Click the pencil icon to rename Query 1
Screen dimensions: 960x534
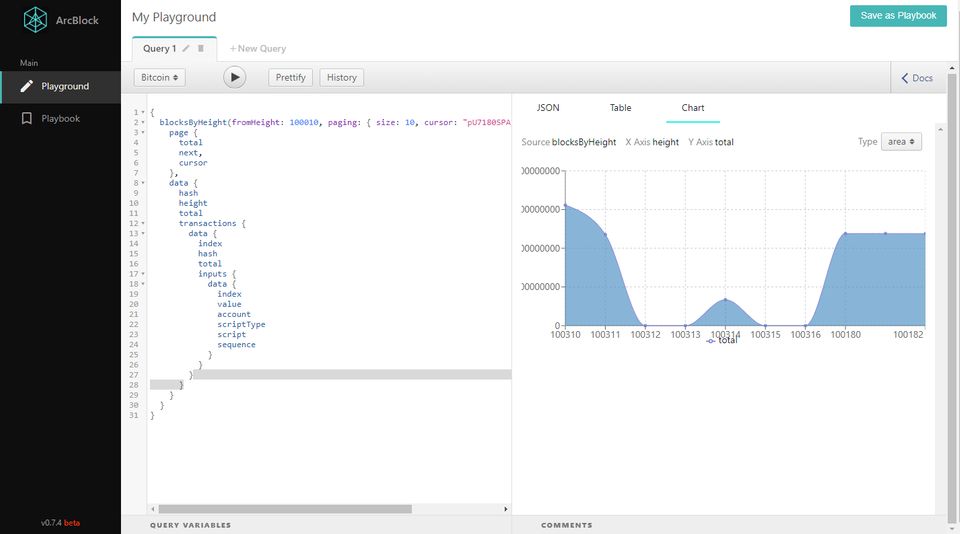(186, 48)
